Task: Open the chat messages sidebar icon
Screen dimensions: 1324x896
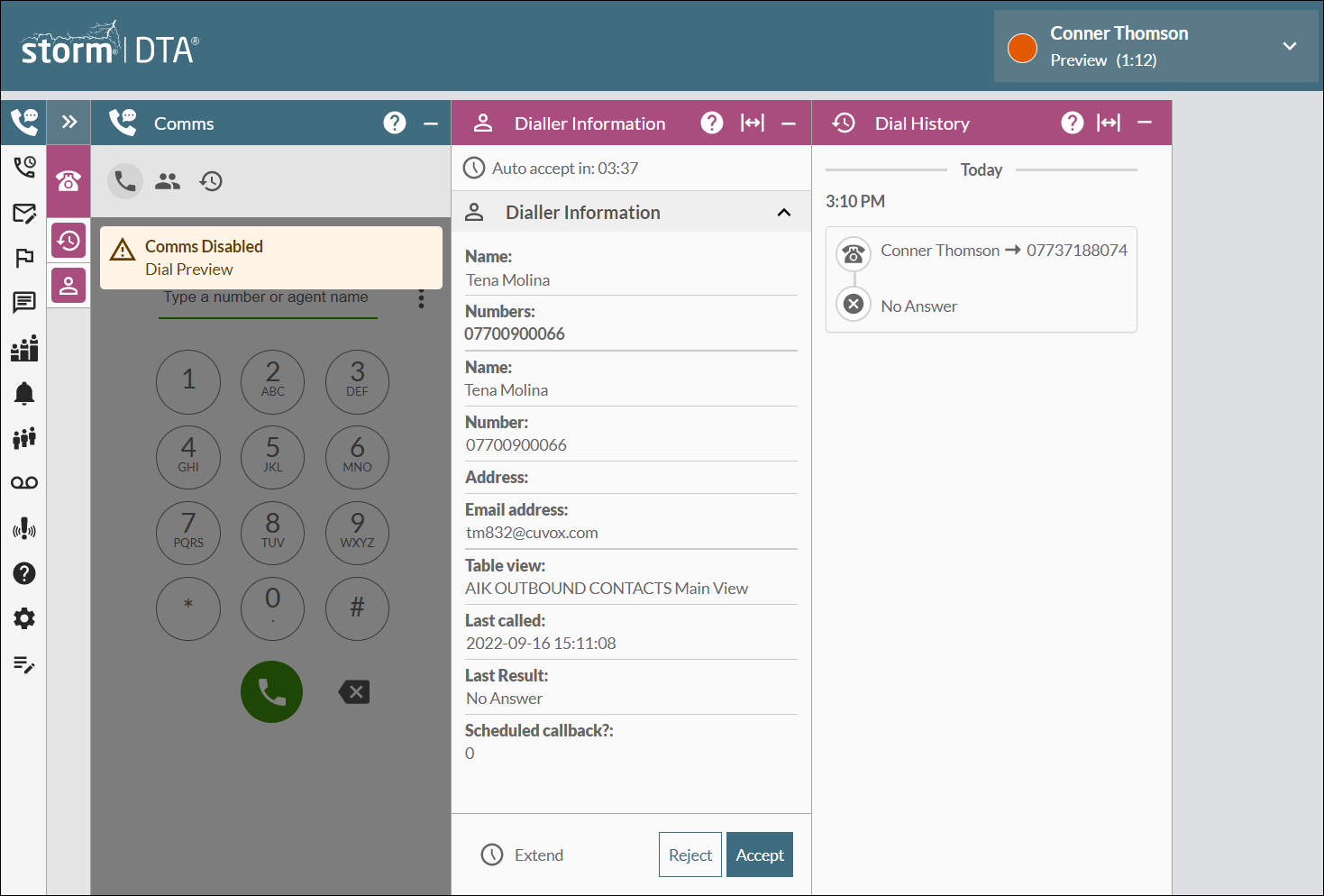Action: coord(24,302)
